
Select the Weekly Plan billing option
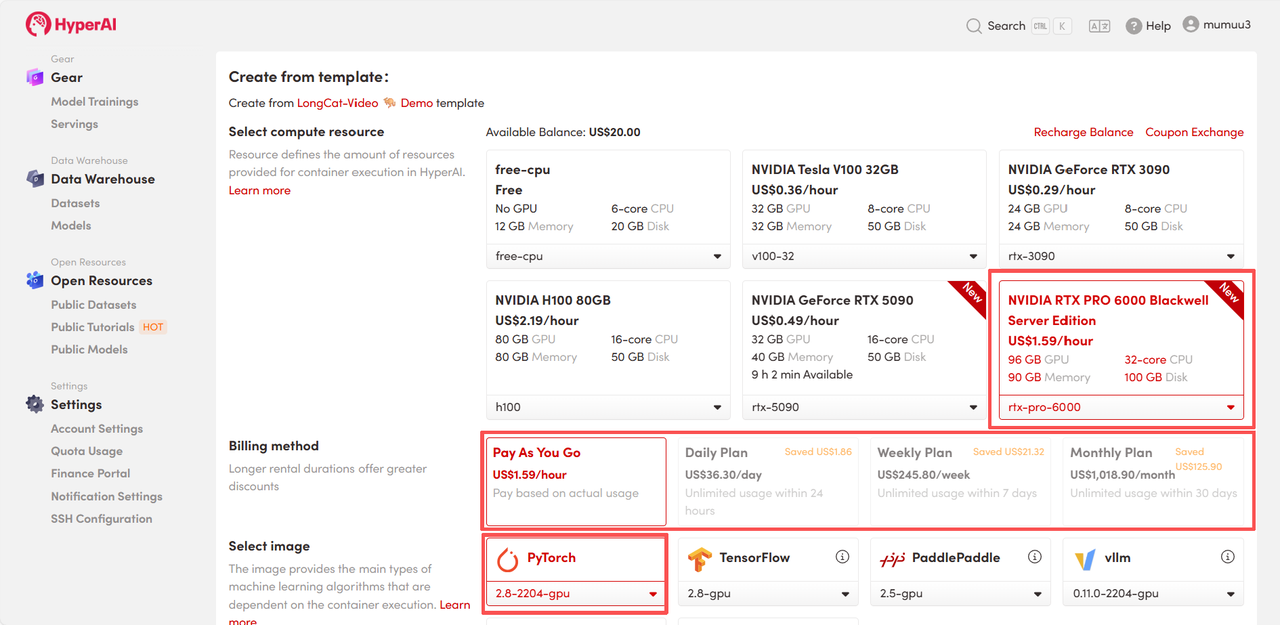pos(960,481)
